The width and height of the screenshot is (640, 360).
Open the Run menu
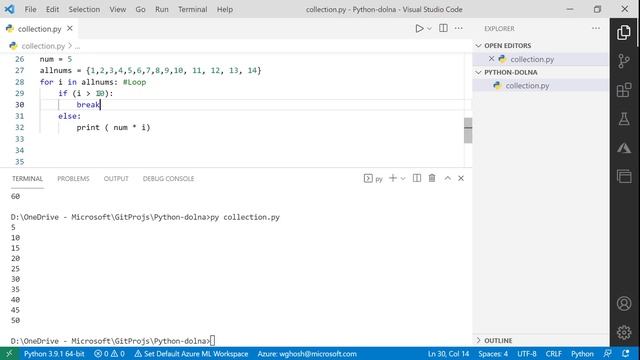pos(162,9)
